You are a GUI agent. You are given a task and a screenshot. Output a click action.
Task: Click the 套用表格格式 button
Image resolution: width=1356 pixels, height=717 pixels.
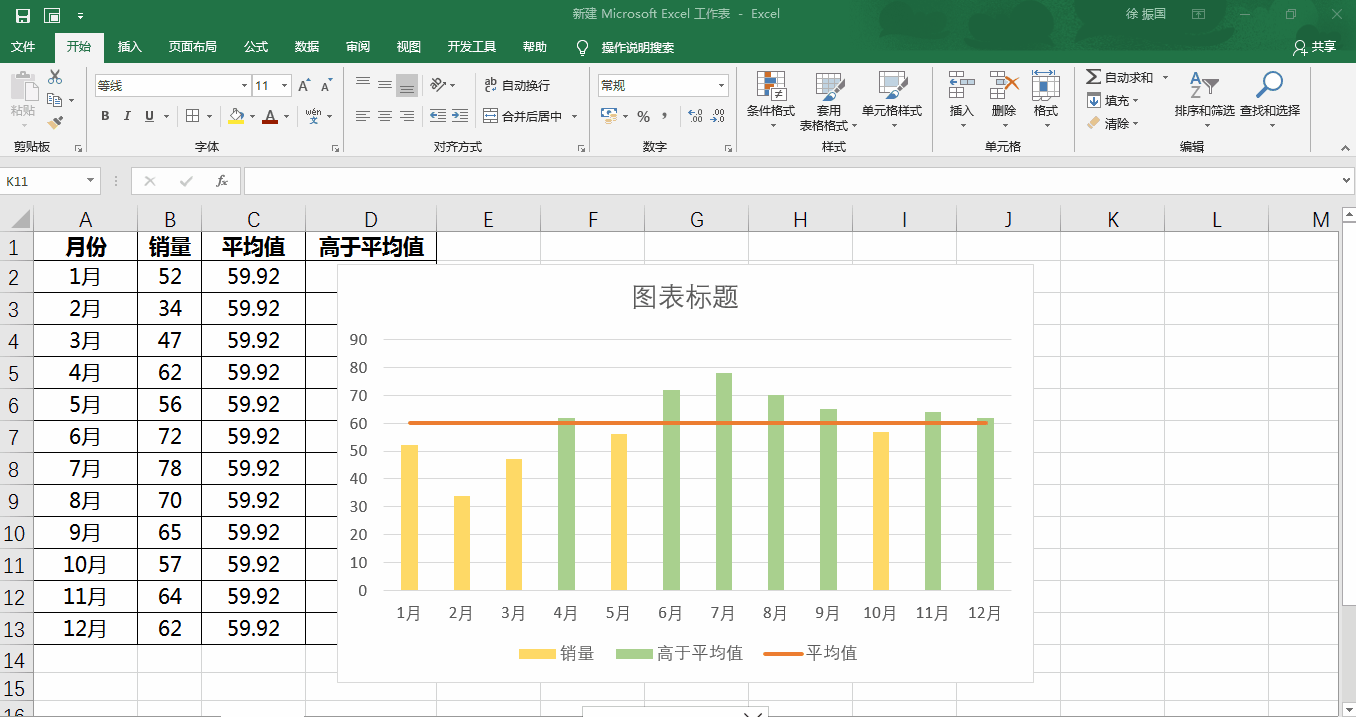829,100
